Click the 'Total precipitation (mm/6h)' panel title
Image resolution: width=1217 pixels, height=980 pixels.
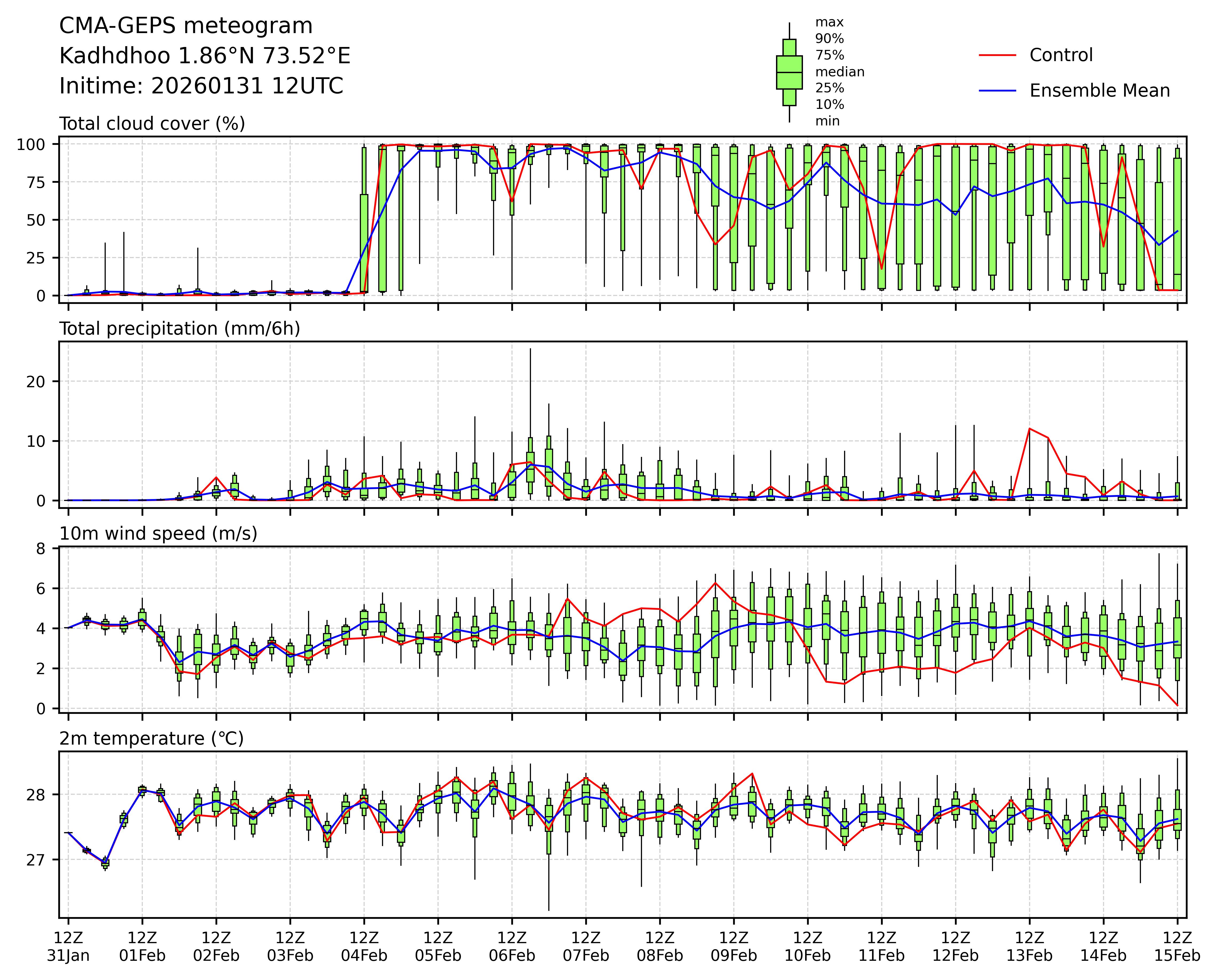click(x=180, y=329)
